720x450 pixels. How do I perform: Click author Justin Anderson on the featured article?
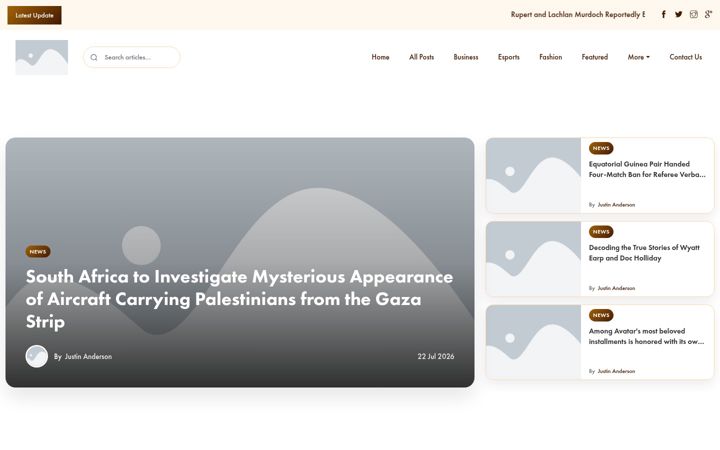pyautogui.click(x=88, y=356)
